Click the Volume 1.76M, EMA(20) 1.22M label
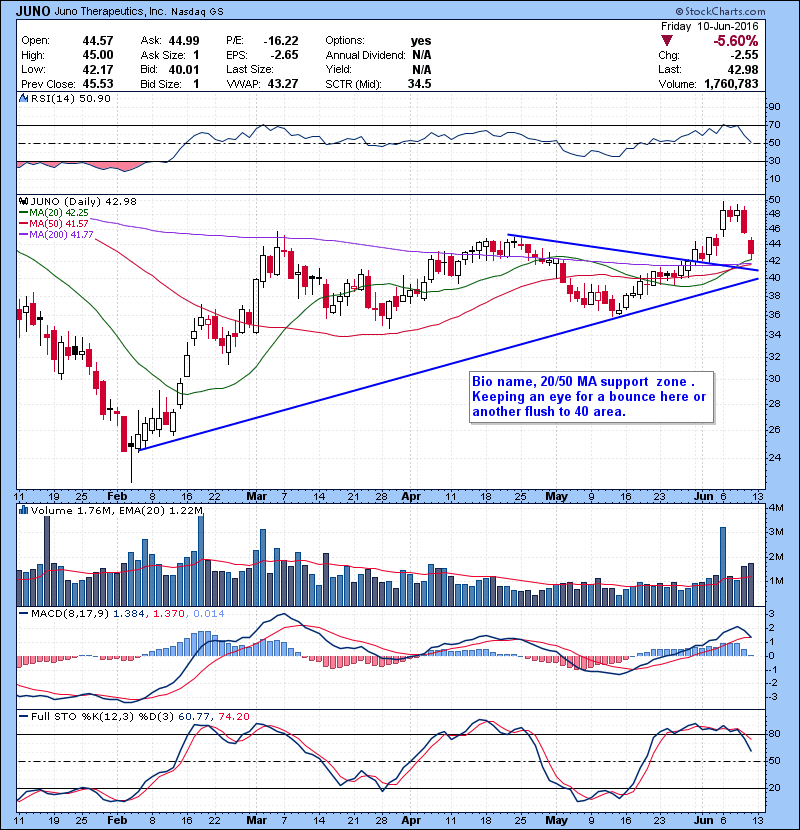Screen dimensions: 800x830 point(117,510)
